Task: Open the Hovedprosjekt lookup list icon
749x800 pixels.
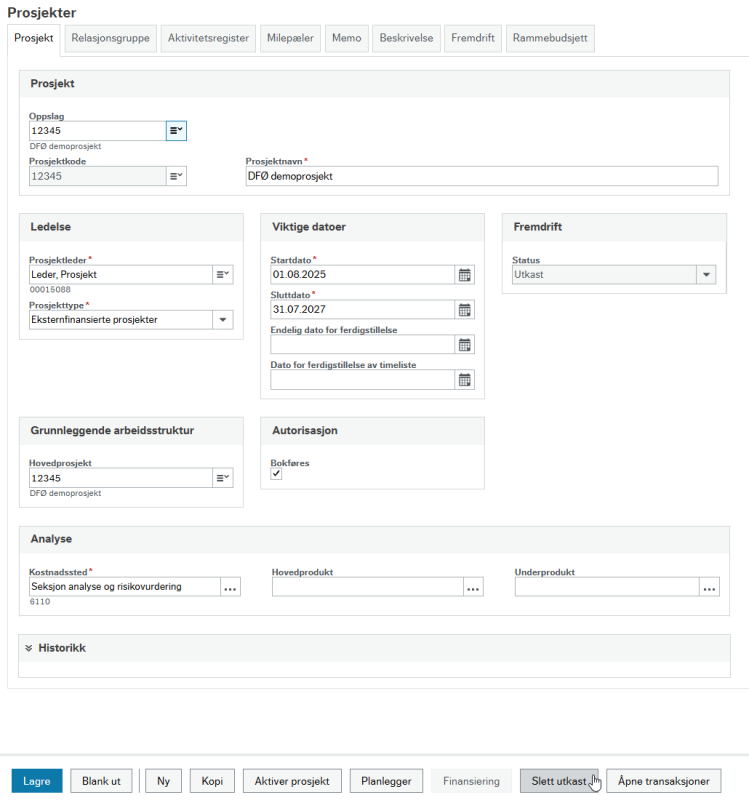Action: coord(223,478)
